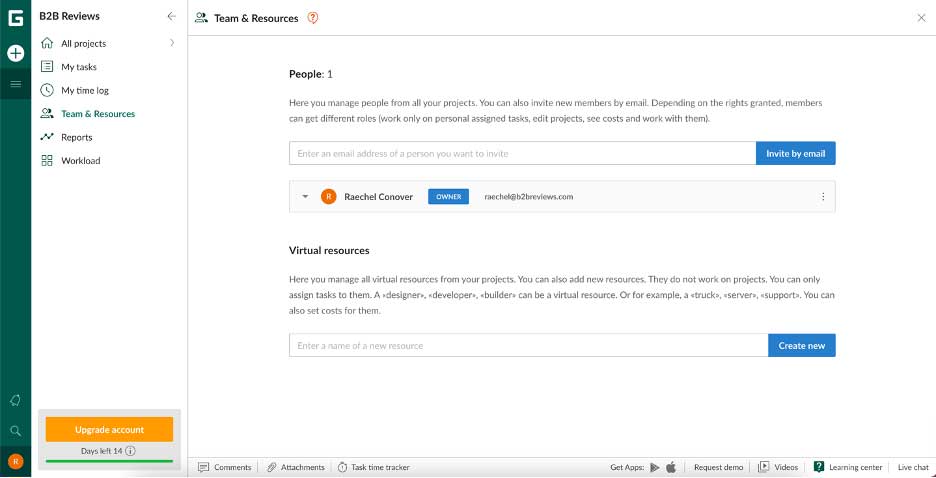This screenshot has width=936, height=478.
Task: Open Workload view
Action: [x=81, y=161]
